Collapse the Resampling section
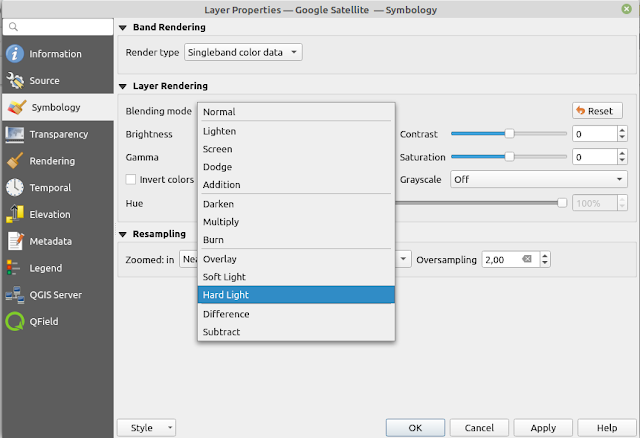 pos(122,234)
